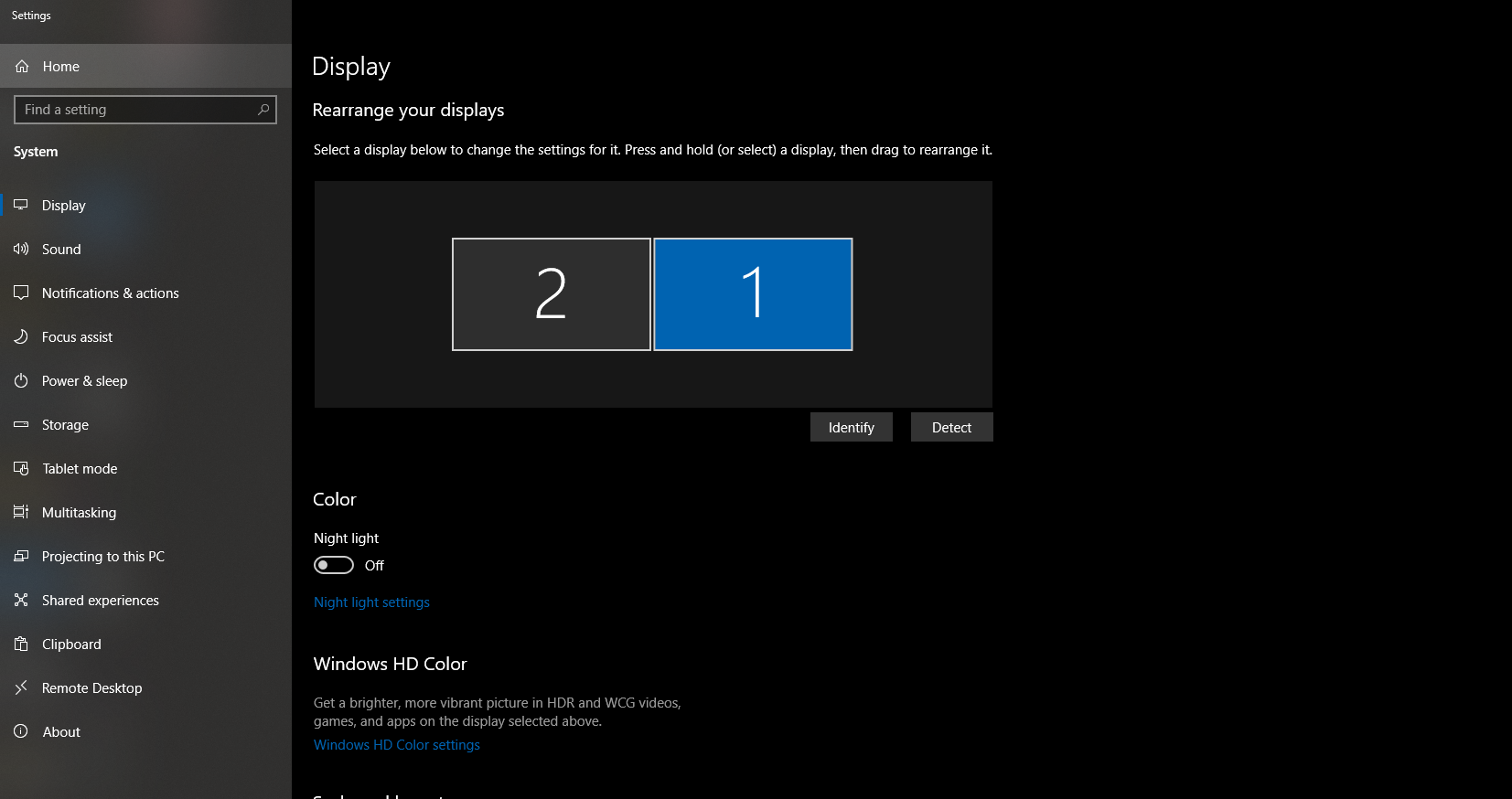Screen dimensions: 1512x799
Task: Click the Shared experiences icon
Action: (x=21, y=601)
